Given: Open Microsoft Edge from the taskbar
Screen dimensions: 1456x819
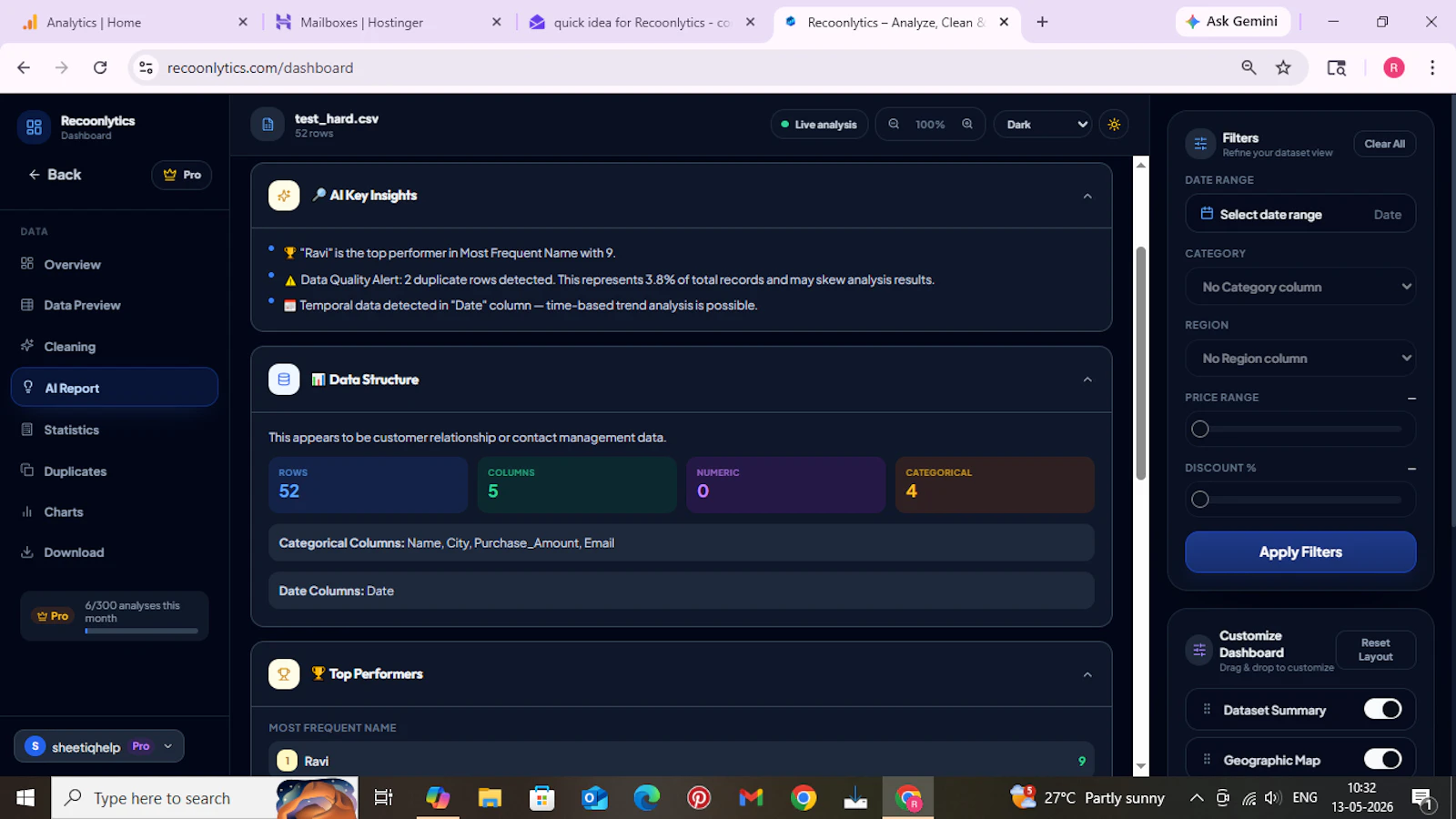Looking at the screenshot, I should pos(646,798).
